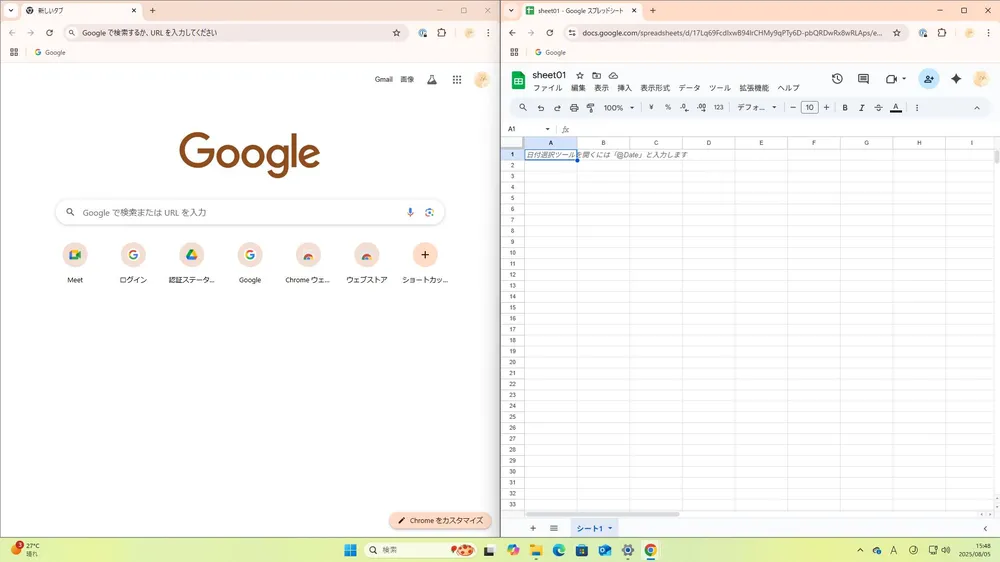Open the Search Labs flask icon

(432, 80)
